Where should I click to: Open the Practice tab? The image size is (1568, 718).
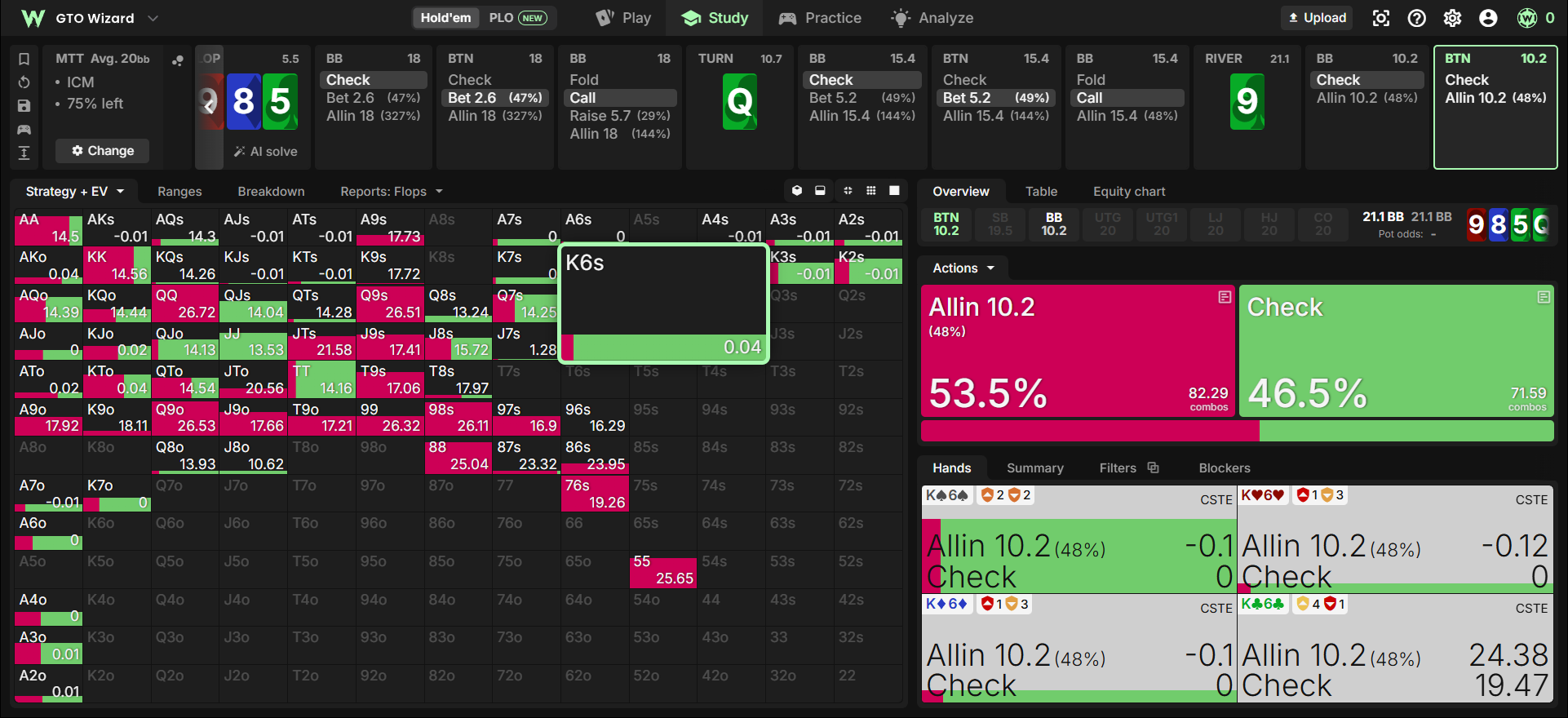[x=820, y=18]
